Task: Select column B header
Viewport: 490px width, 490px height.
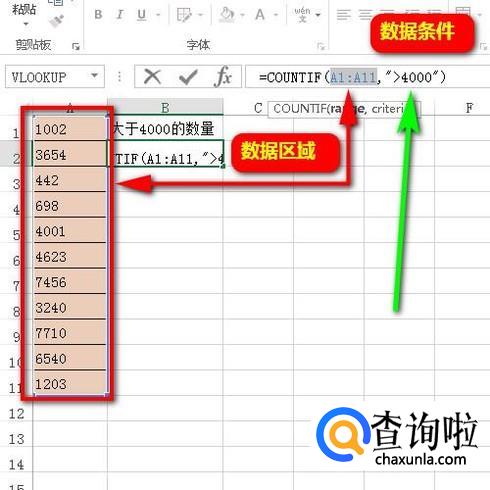Action: (165, 107)
